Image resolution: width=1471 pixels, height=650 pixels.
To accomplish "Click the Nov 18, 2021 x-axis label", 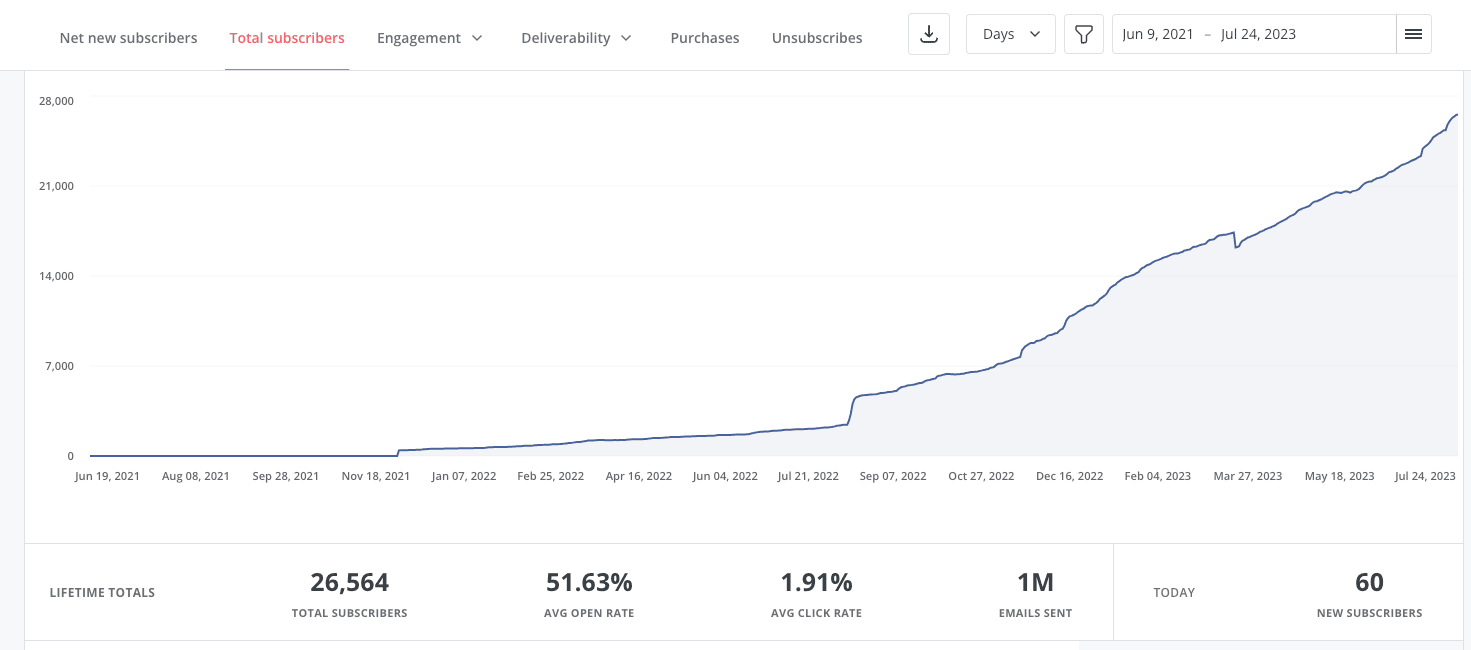I will [x=376, y=476].
